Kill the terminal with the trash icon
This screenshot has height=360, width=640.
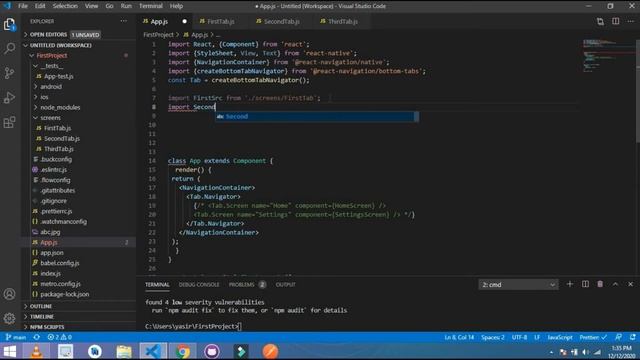600,284
